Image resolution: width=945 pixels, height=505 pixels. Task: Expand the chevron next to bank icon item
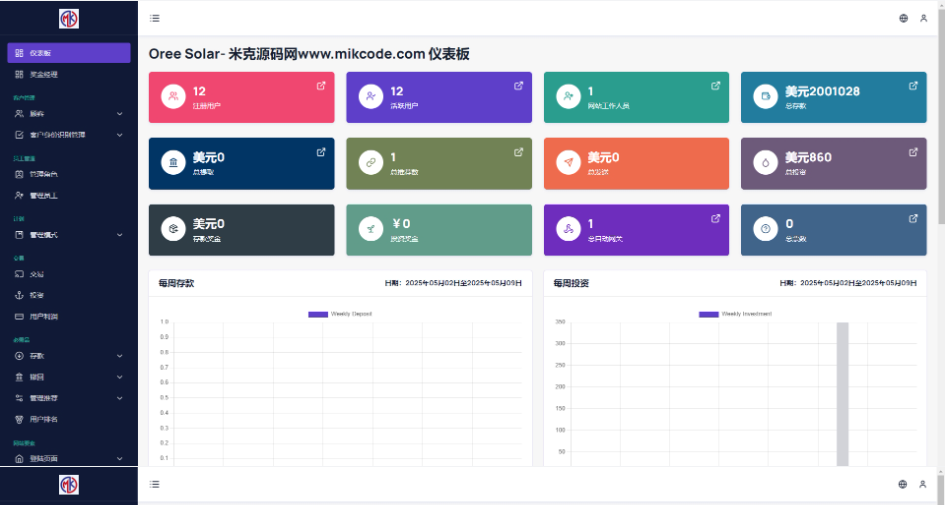click(x=119, y=377)
